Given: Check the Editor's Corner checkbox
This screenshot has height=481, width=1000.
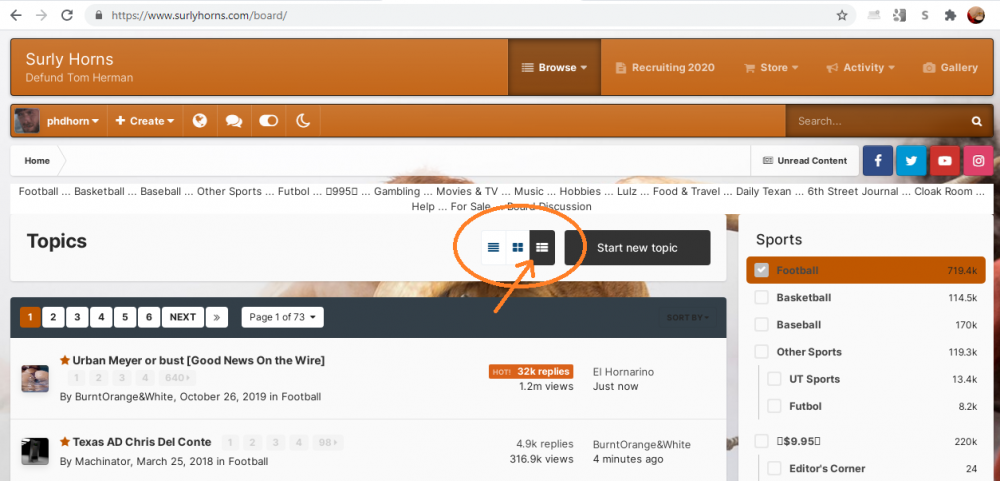Looking at the screenshot, I should coord(774,468).
